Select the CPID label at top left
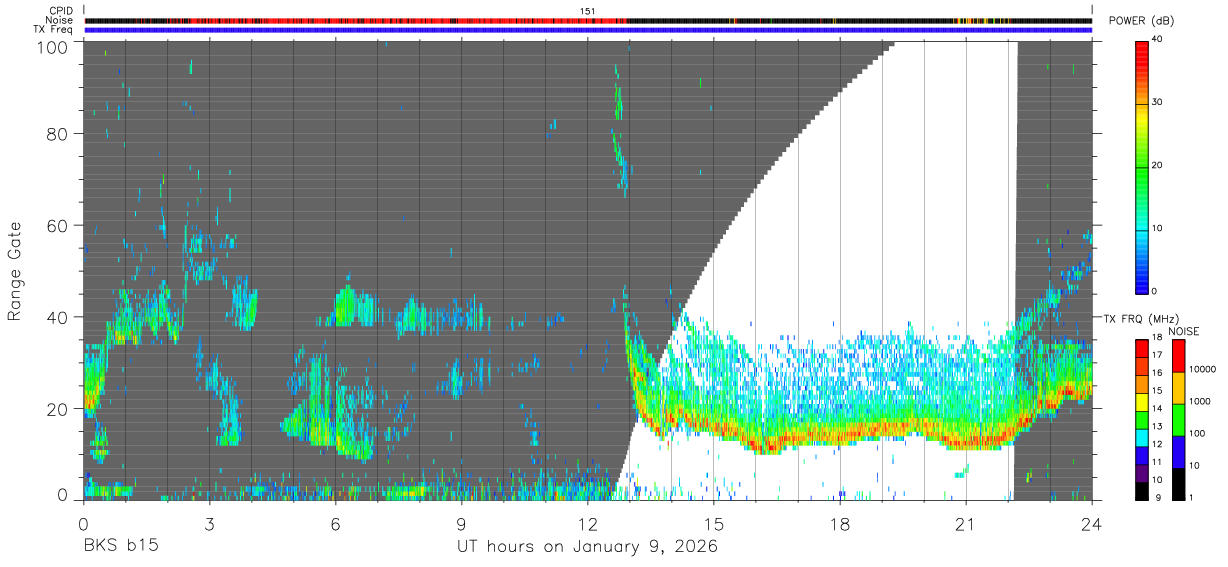The width and height of the screenshot is (1228, 567). point(62,11)
